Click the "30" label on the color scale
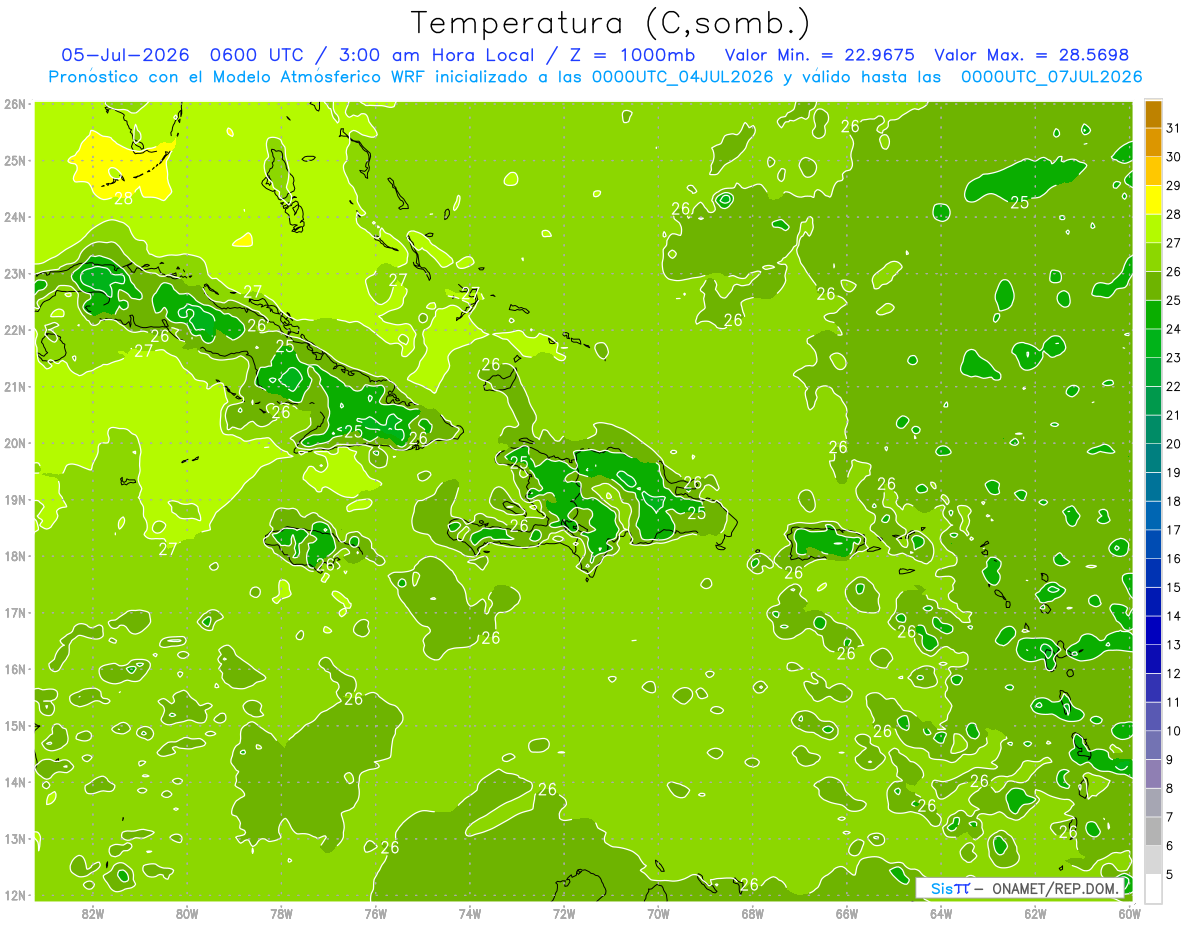 point(1173,157)
